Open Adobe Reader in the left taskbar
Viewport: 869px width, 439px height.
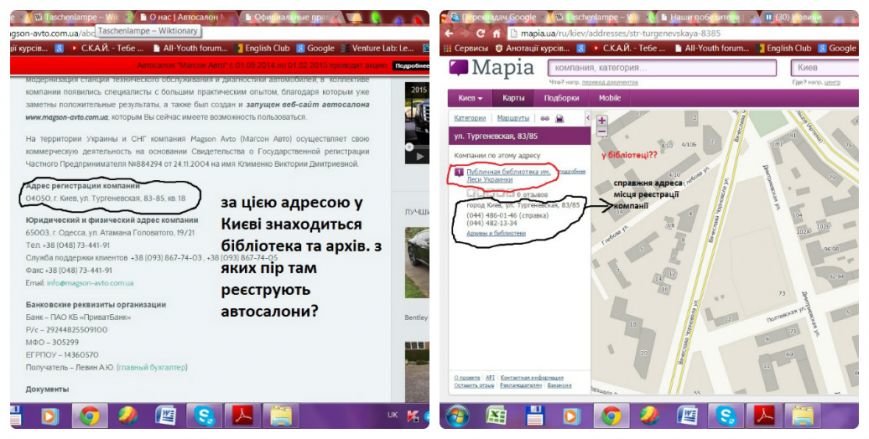[242, 415]
